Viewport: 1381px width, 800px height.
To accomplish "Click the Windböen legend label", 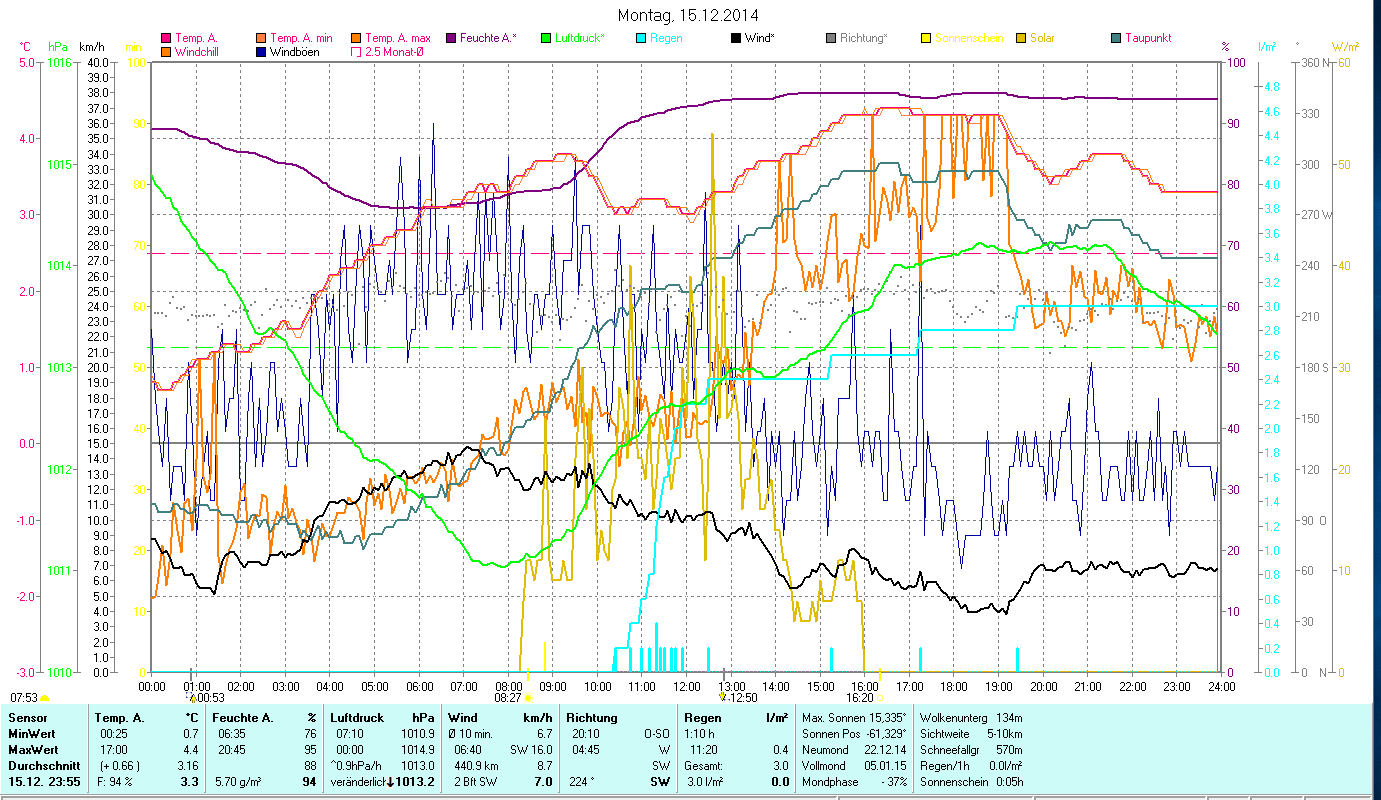I will click(295, 51).
